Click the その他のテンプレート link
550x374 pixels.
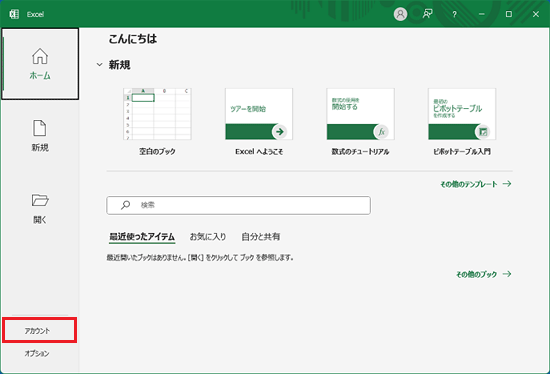point(476,184)
